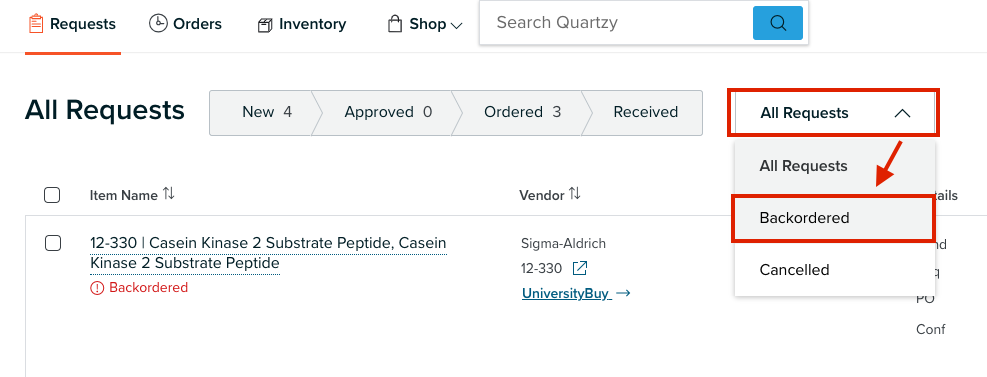Open external link icon beside 12-330

[580, 268]
